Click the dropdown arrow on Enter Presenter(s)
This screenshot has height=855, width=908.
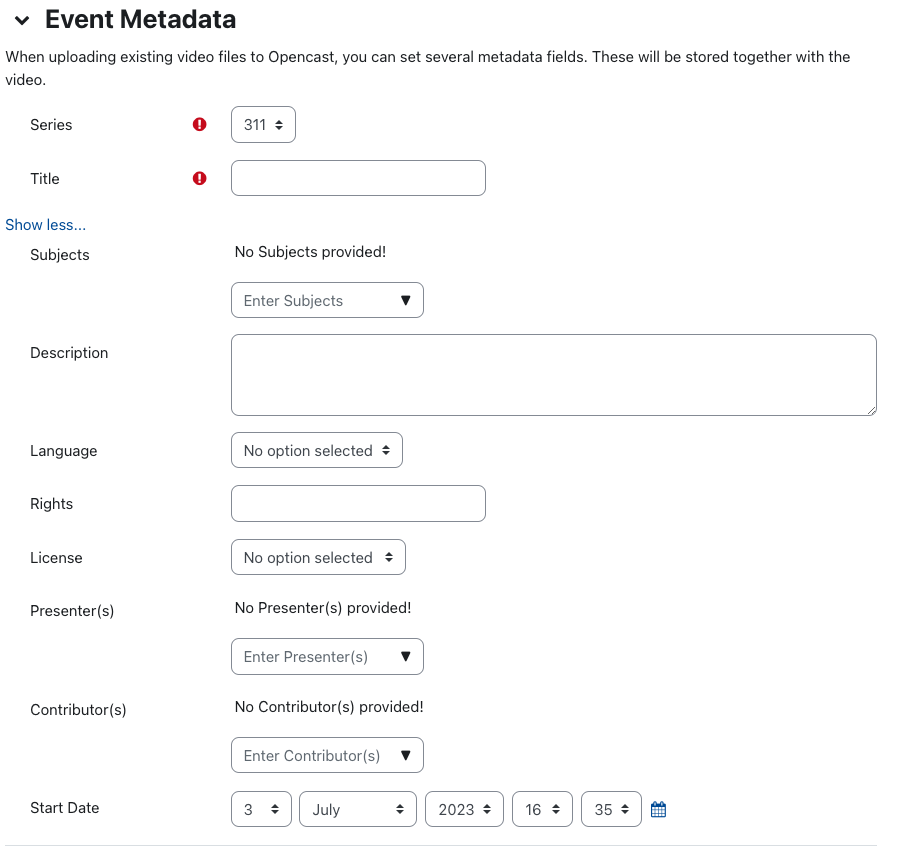[407, 656]
